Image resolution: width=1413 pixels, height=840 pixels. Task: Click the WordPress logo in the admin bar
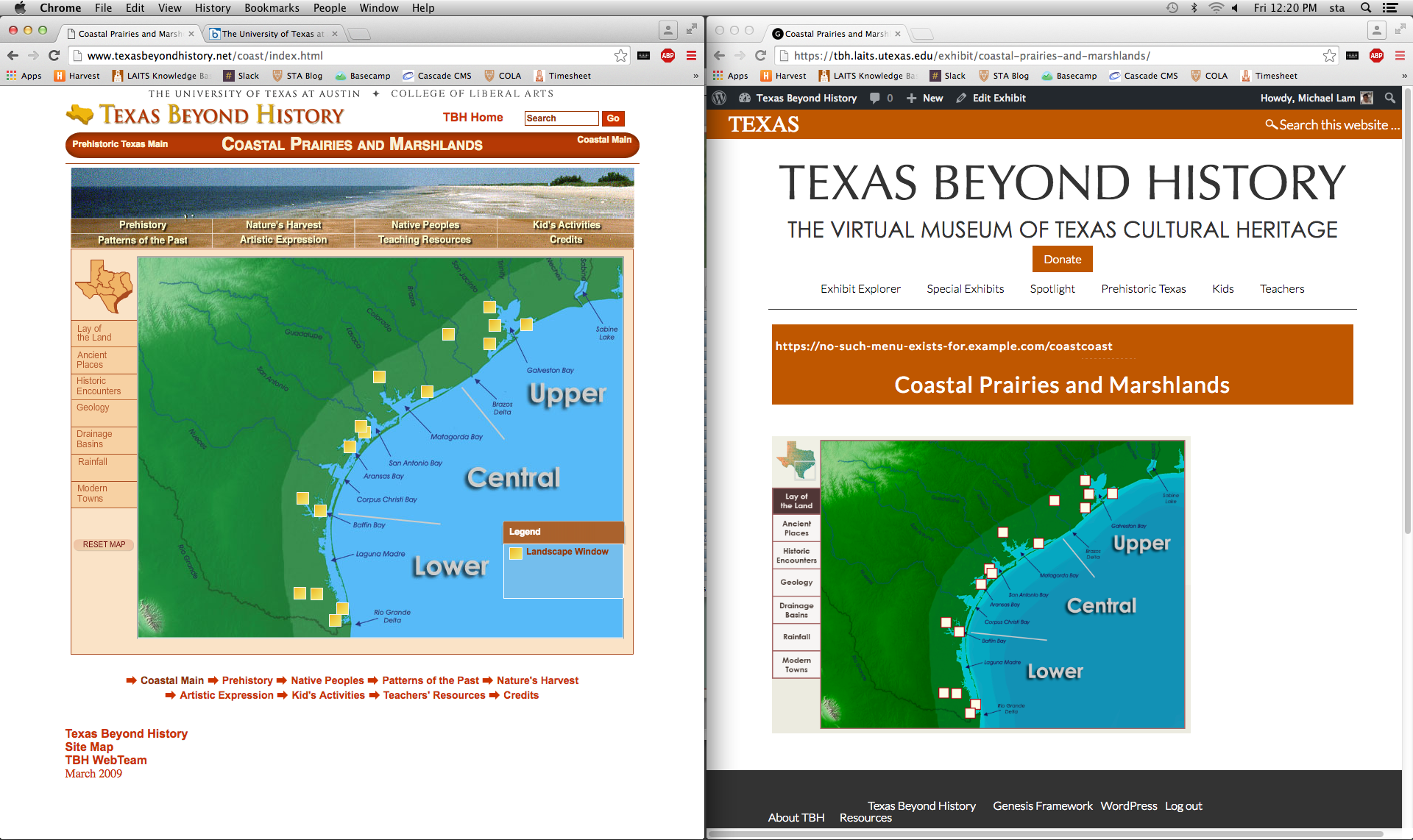pos(720,98)
